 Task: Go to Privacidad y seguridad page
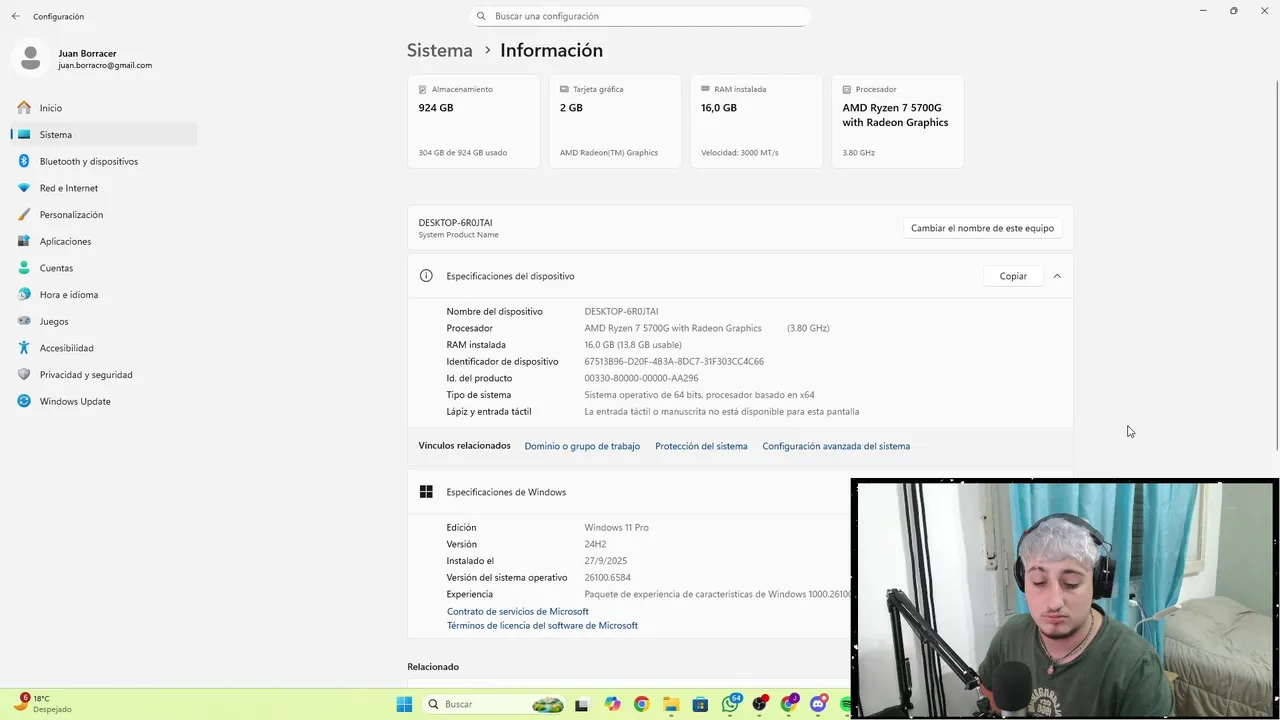click(x=104, y=374)
